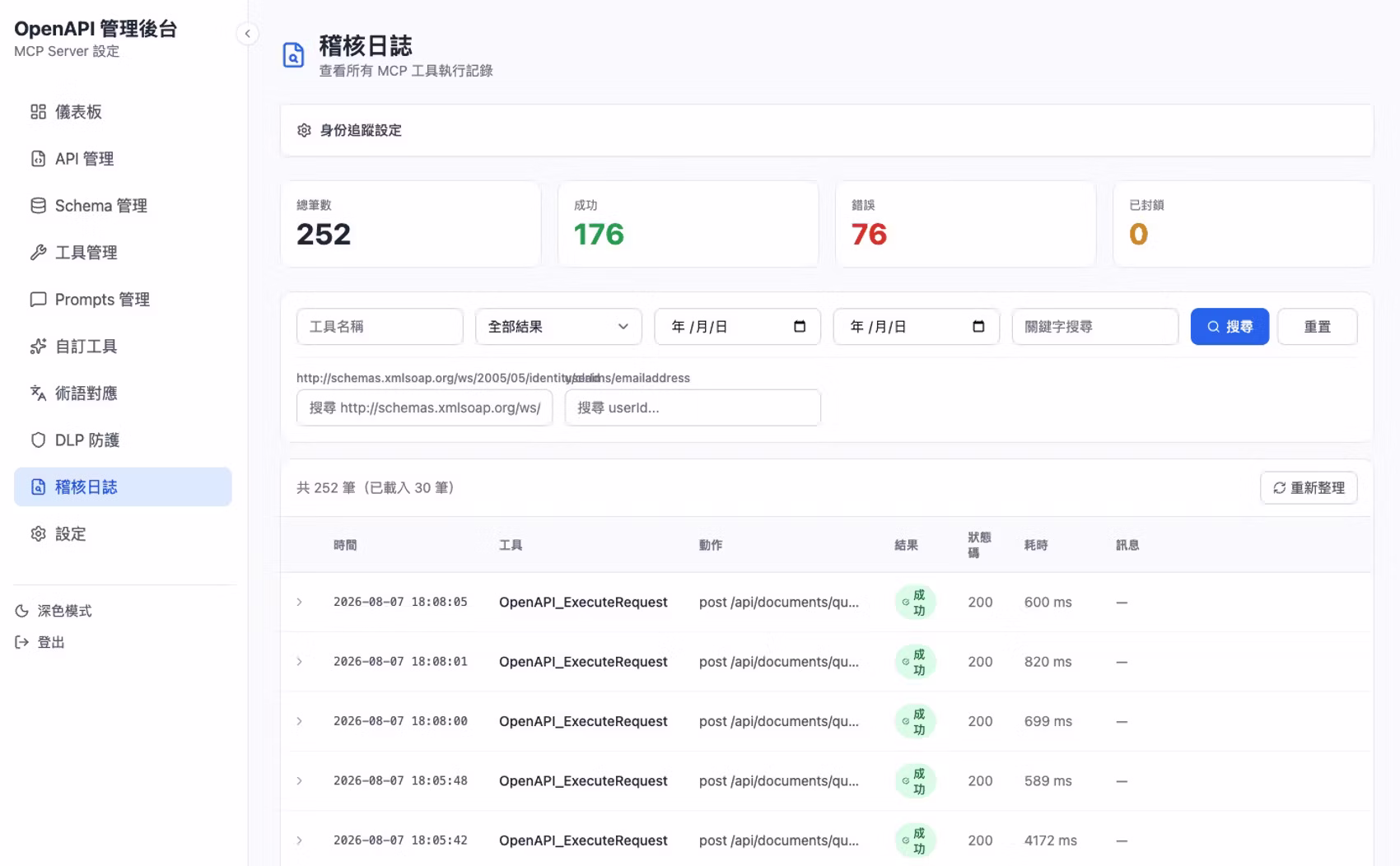Navigate to Prompts 管理
Image resolution: width=1400 pixels, height=866 pixels.
[x=123, y=300]
